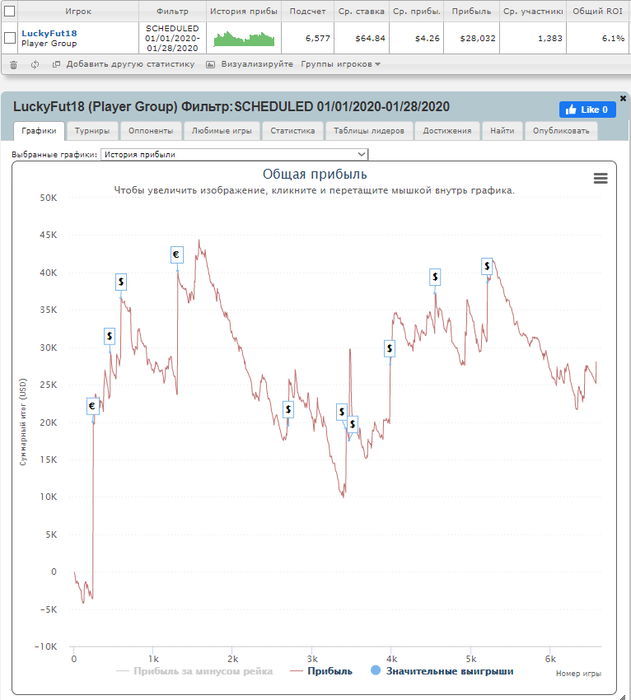Image resolution: width=631 pixels, height=700 pixels.
Task: Switch to the Графики tab
Action: coord(39,131)
